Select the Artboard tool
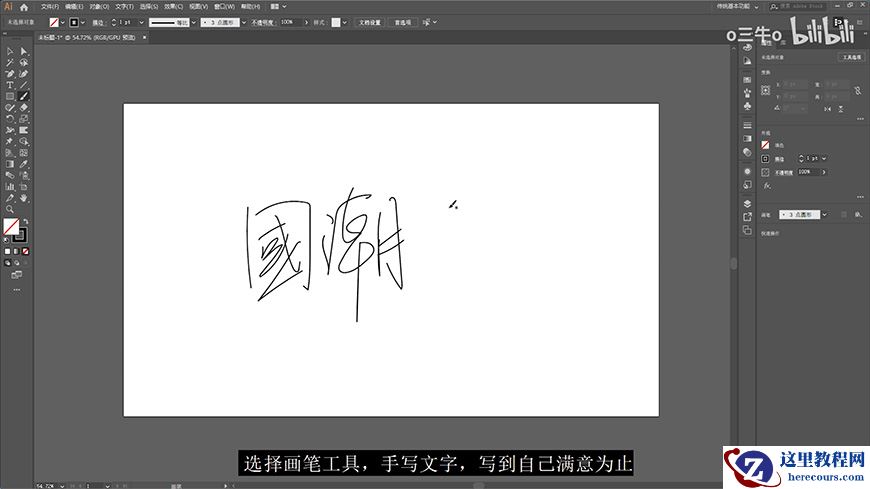 point(23,187)
